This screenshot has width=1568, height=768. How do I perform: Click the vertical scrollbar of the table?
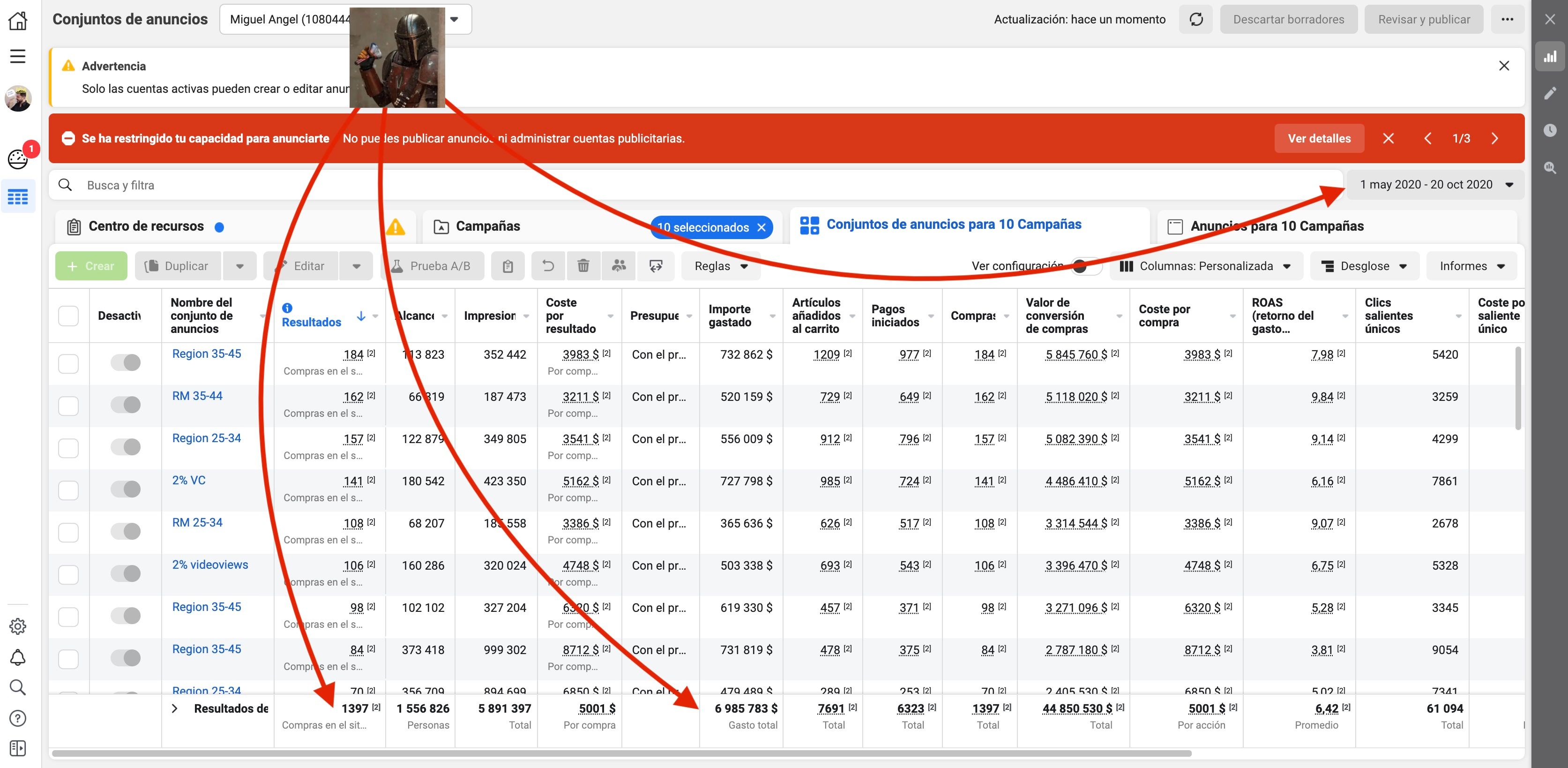1518,388
